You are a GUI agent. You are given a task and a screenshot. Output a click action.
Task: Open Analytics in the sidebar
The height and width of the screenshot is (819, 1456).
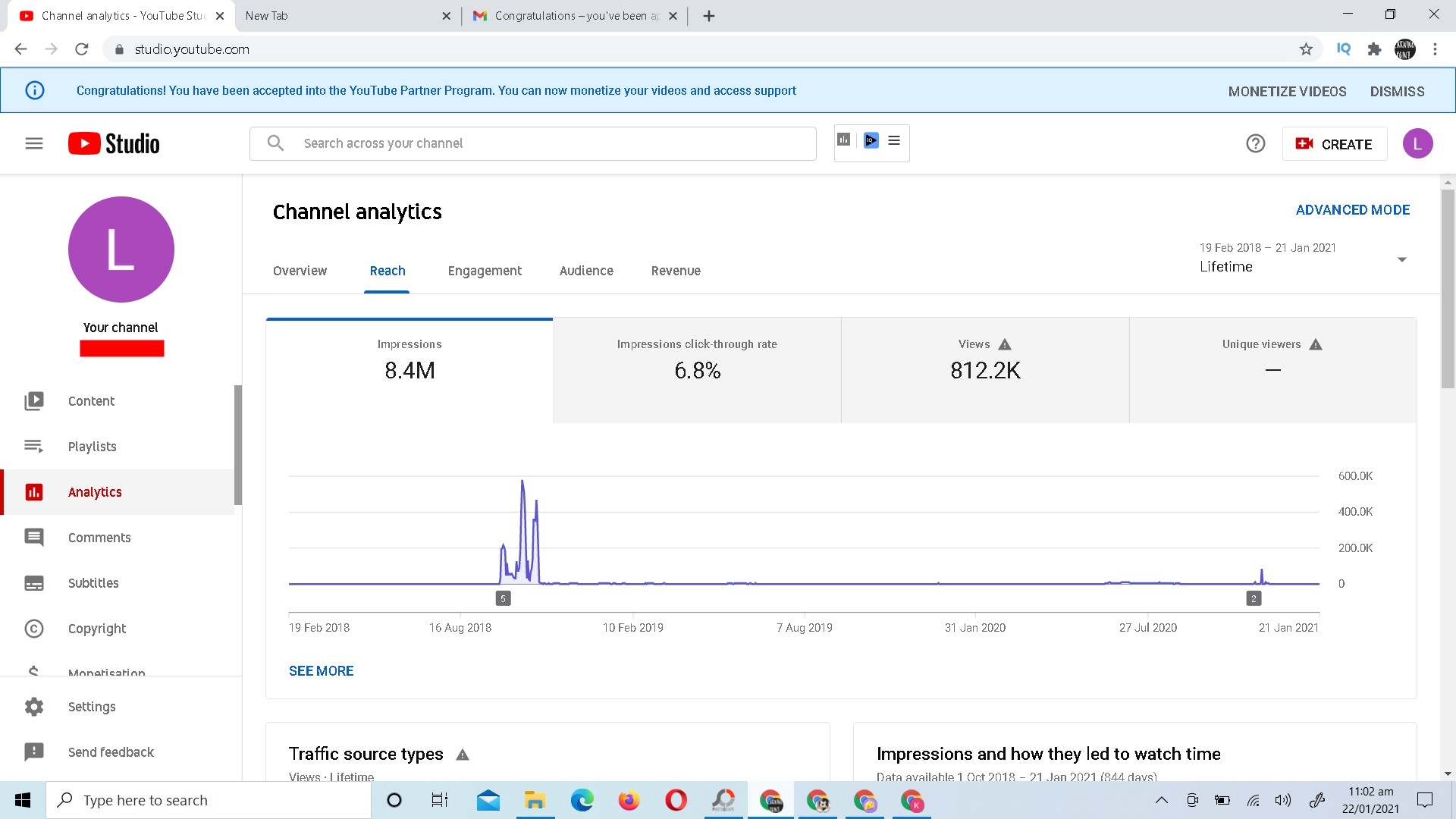[118, 492]
